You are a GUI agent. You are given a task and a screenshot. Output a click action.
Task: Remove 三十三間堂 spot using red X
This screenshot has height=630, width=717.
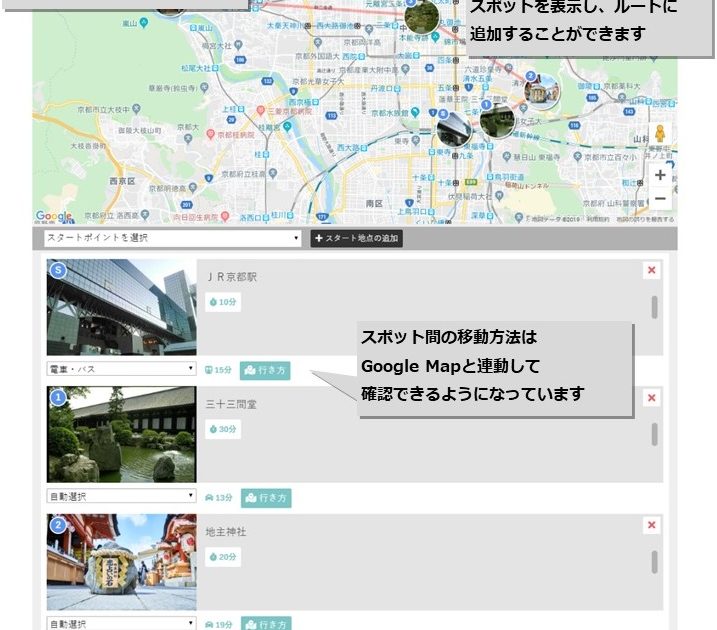(x=652, y=398)
